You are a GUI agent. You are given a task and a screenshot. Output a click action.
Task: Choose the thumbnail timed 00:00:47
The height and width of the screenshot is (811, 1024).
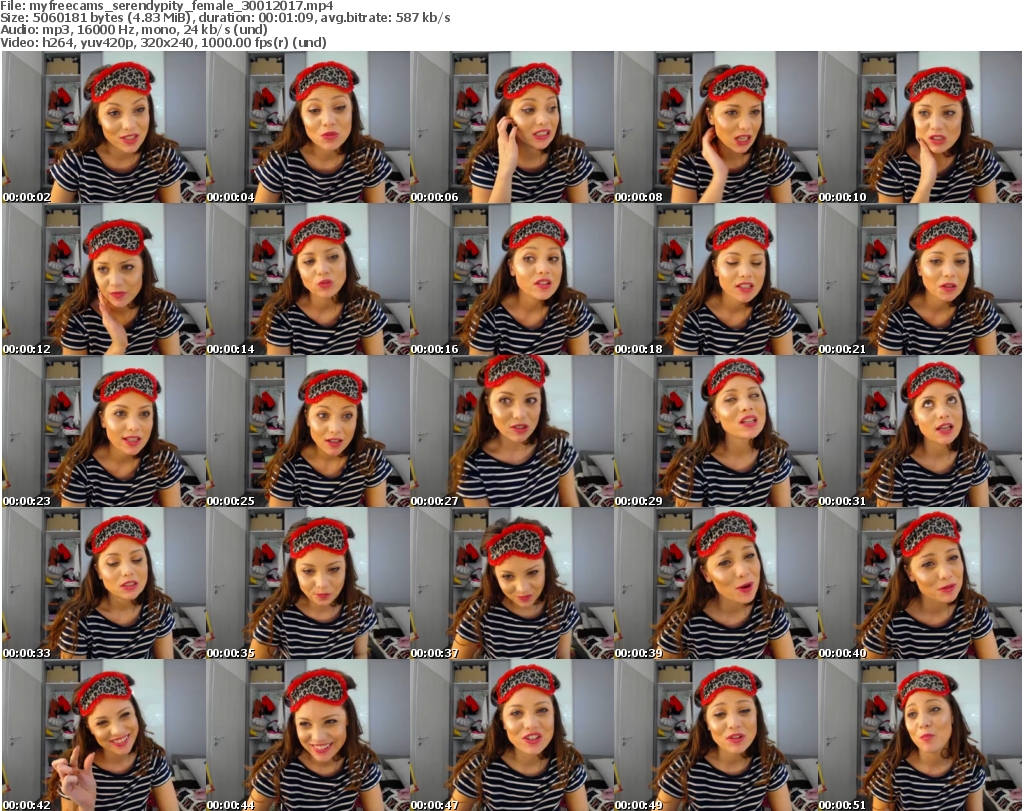point(512,736)
